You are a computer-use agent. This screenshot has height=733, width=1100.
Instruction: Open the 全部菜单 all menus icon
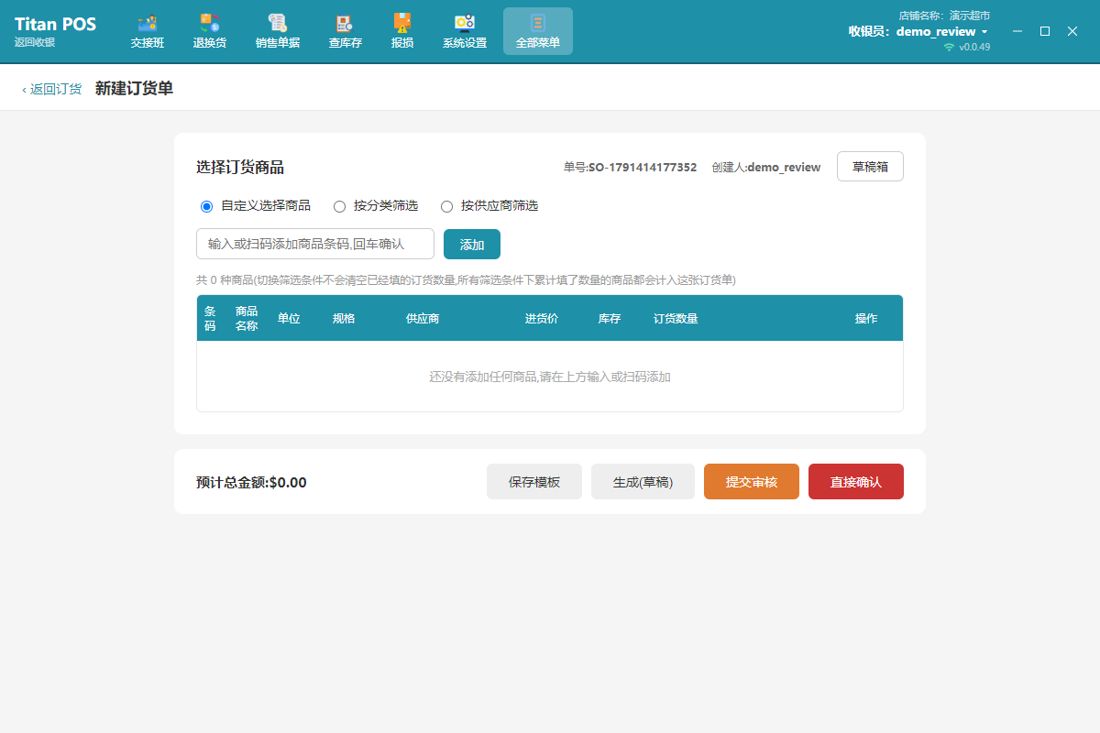(x=538, y=32)
